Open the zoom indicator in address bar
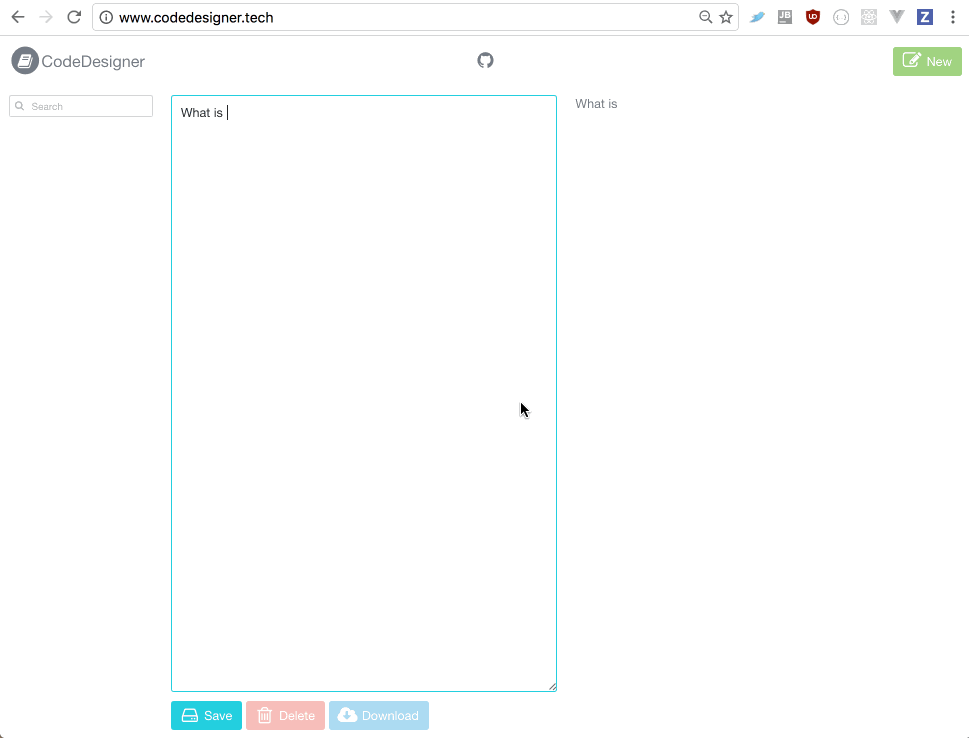The height and width of the screenshot is (738, 969). 705,17
